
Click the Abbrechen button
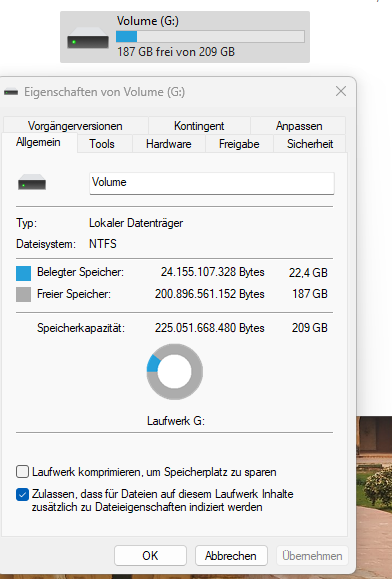[x=231, y=555]
